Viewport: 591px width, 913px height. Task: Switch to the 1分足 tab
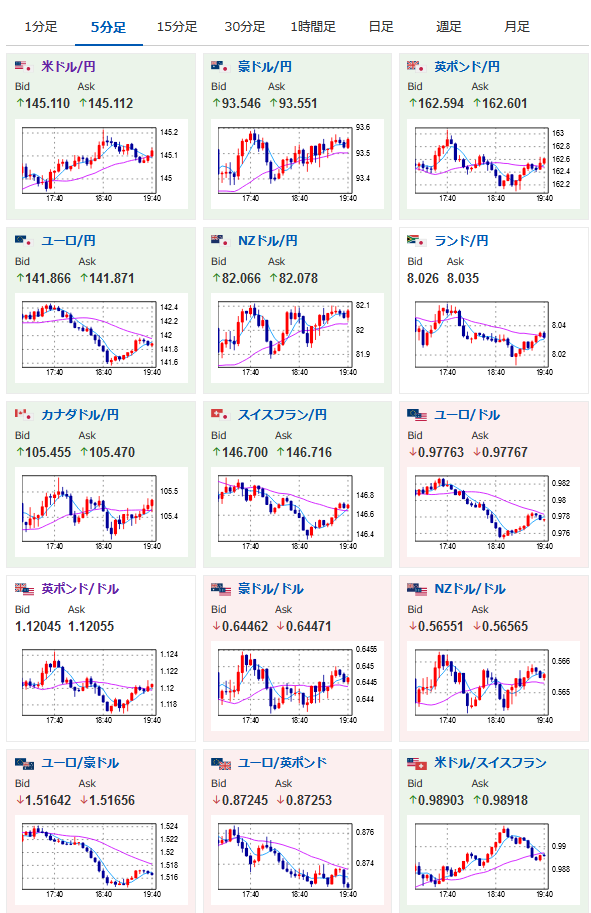[x=41, y=27]
